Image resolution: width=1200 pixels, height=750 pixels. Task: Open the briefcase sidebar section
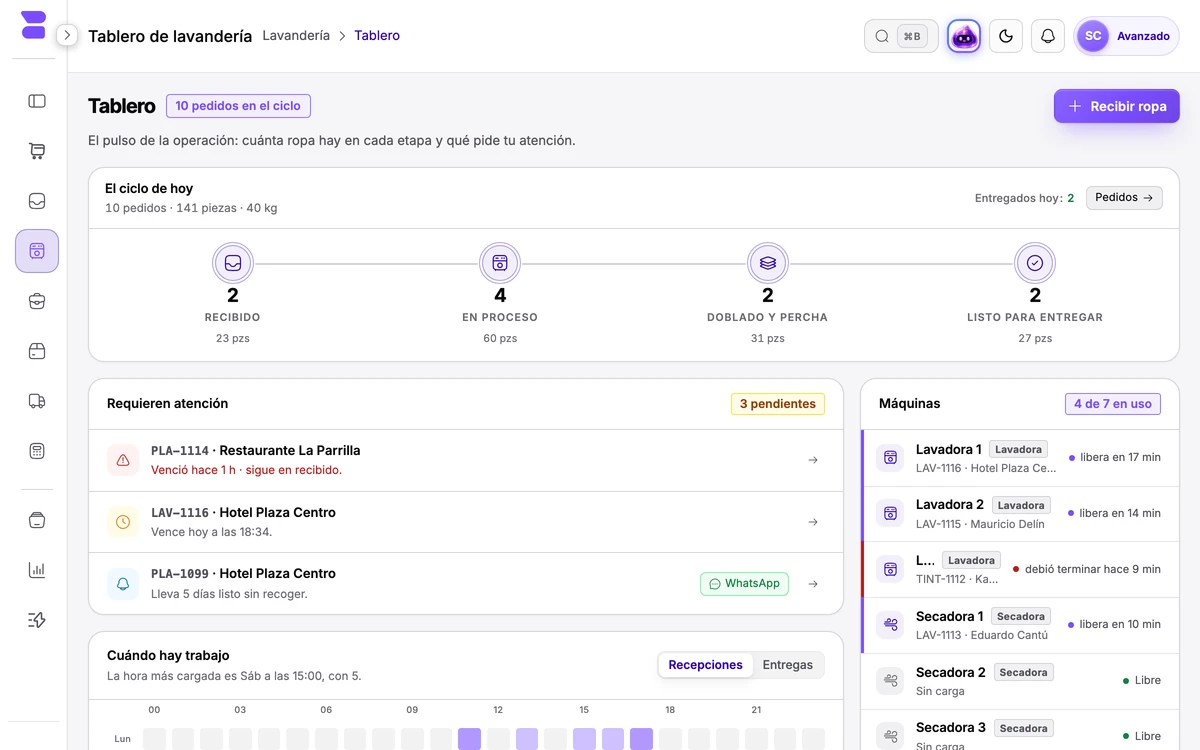tap(37, 301)
